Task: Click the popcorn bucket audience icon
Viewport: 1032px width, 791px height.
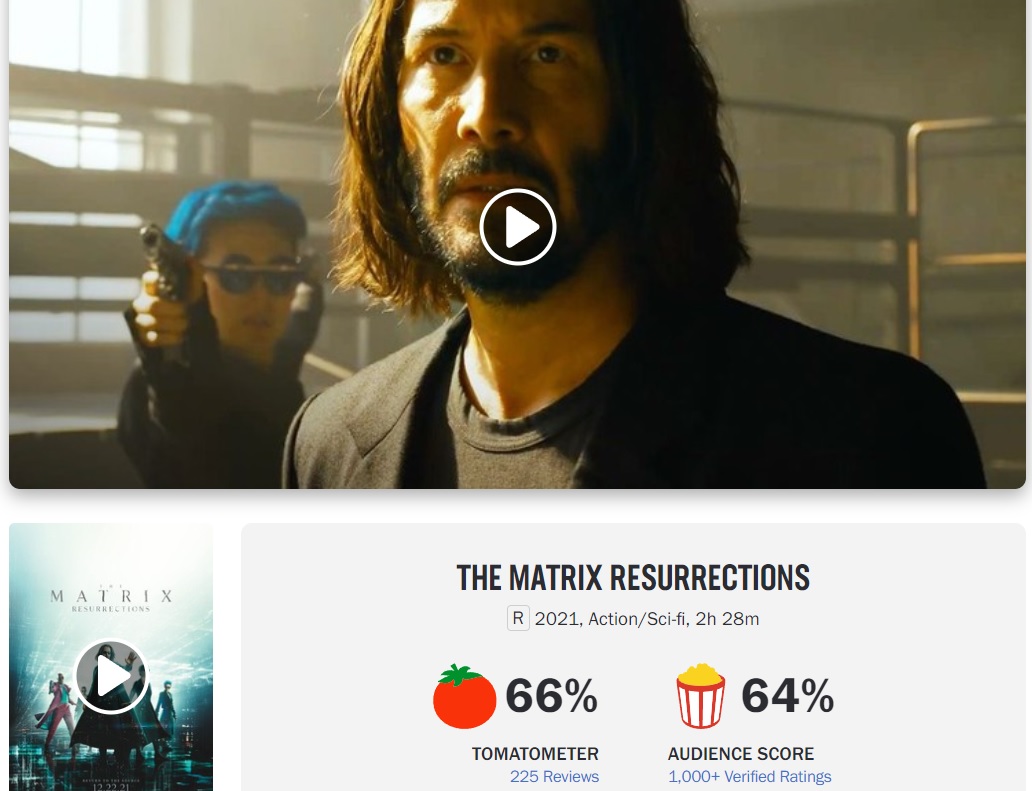Action: pos(700,696)
